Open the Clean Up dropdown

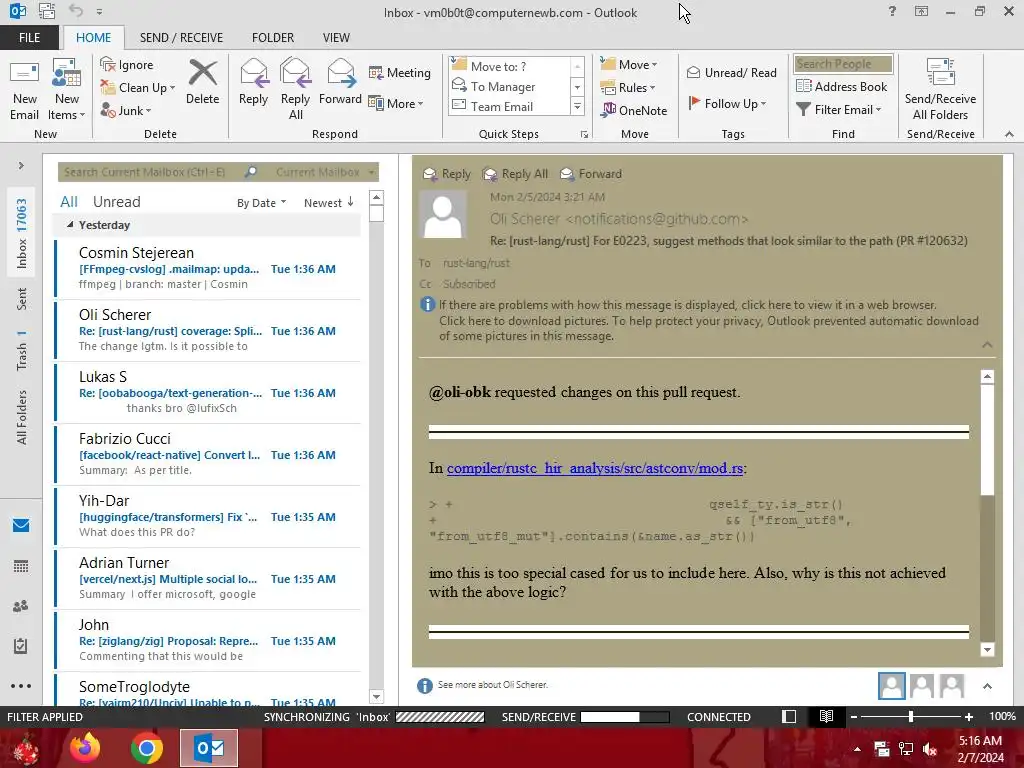[138, 88]
